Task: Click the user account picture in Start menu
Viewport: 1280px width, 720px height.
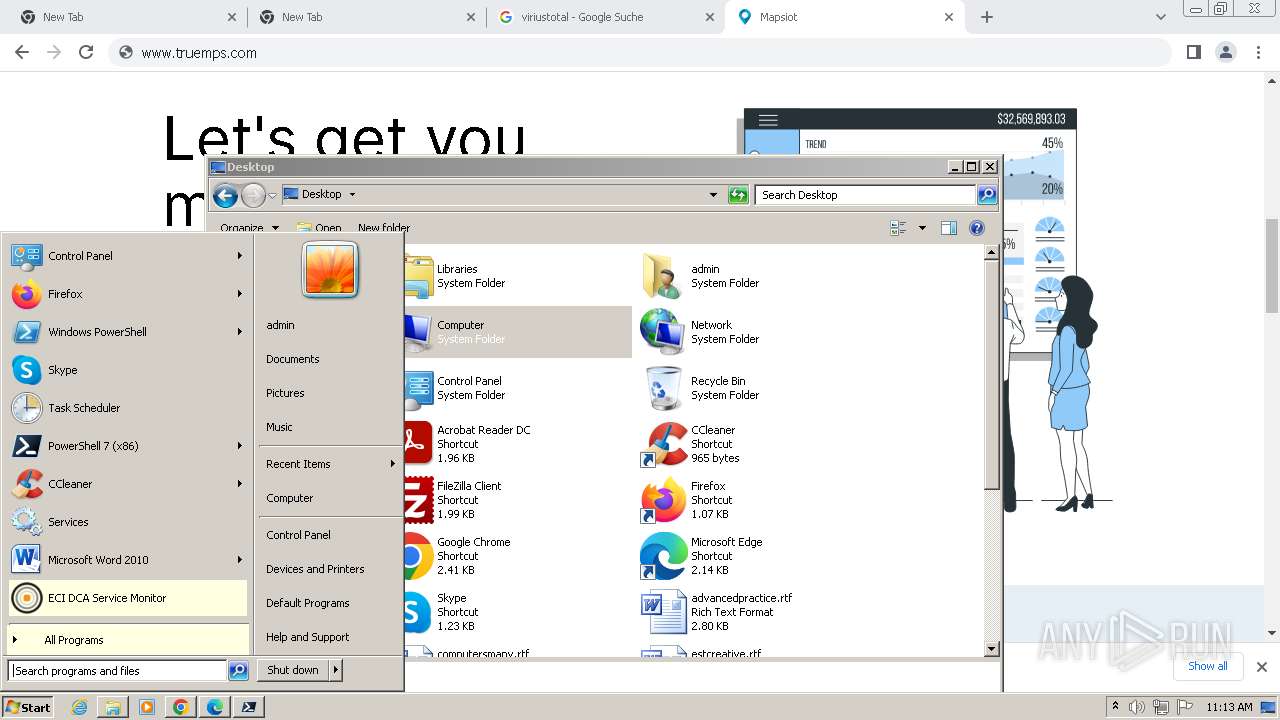Action: point(330,270)
